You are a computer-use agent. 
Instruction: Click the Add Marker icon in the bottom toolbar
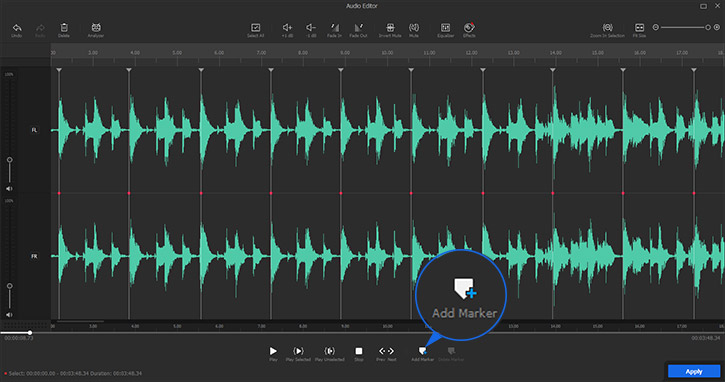click(x=422, y=351)
